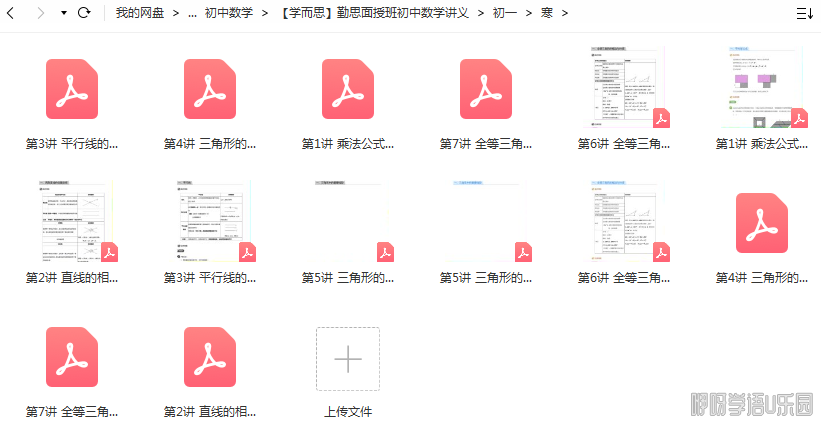Screen dimensions: 821x430
Task: Open the sort order menu icon
Action: point(804,13)
